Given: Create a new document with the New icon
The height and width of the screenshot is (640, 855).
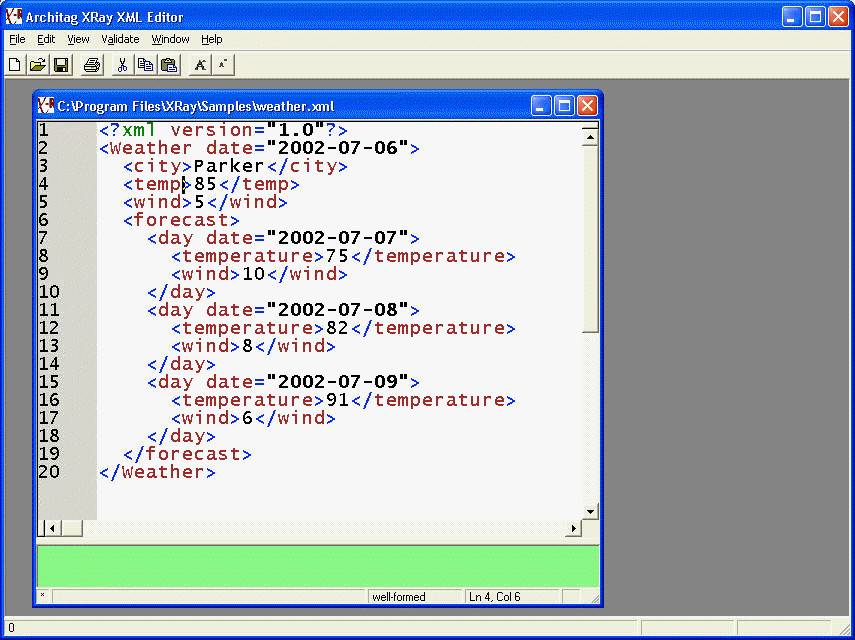Looking at the screenshot, I should (15, 65).
